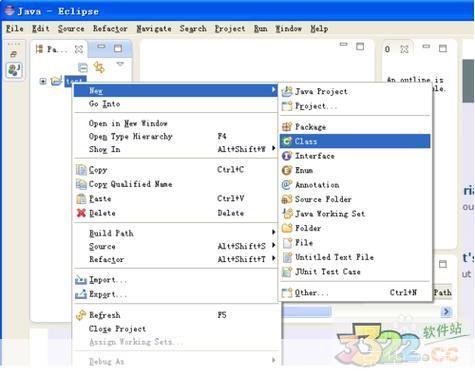Close the Outline view tab
The image size is (475, 375).
pyautogui.click(x=404, y=49)
